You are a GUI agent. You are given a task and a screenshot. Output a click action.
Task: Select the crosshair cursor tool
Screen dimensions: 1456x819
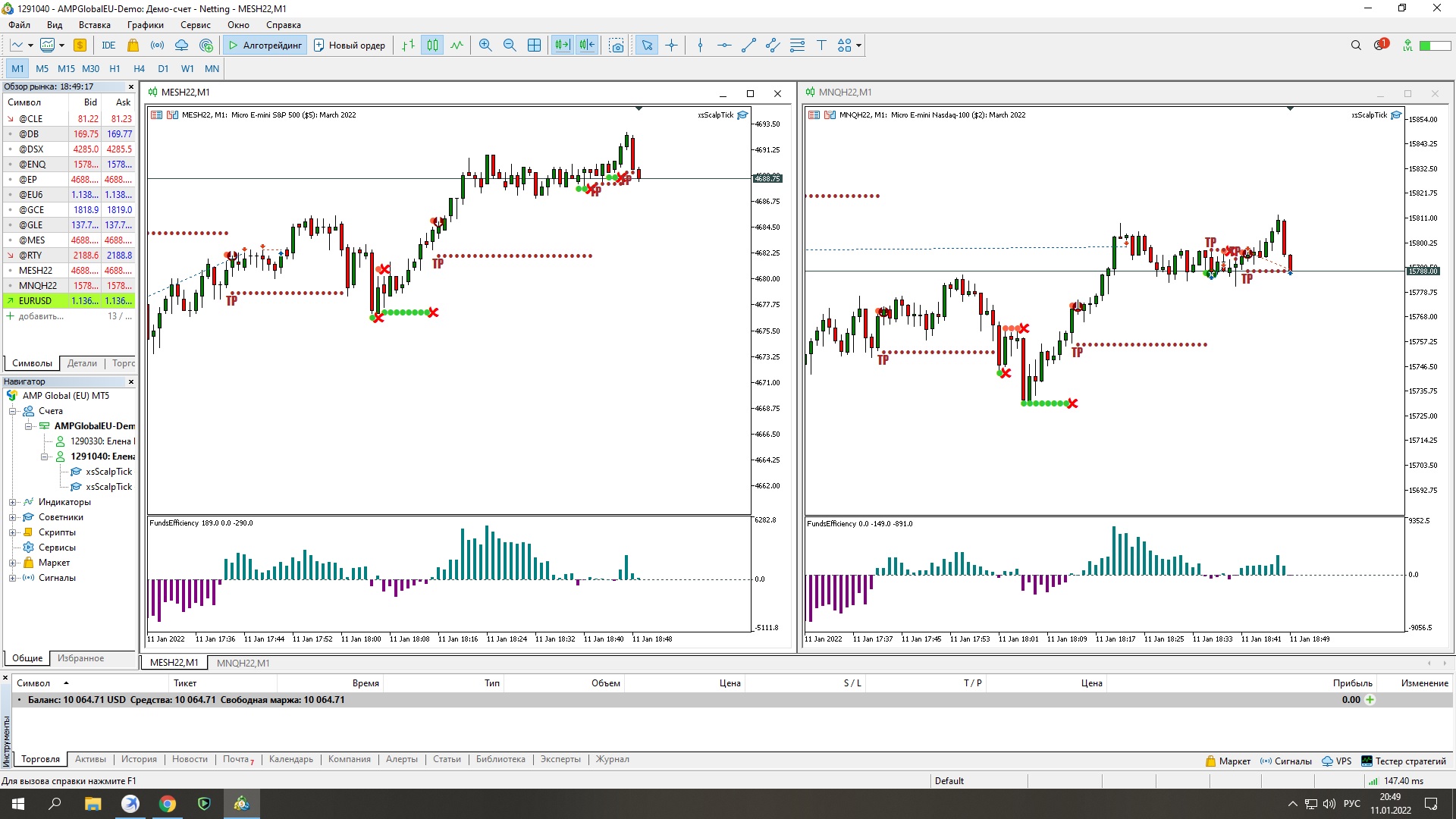671,45
